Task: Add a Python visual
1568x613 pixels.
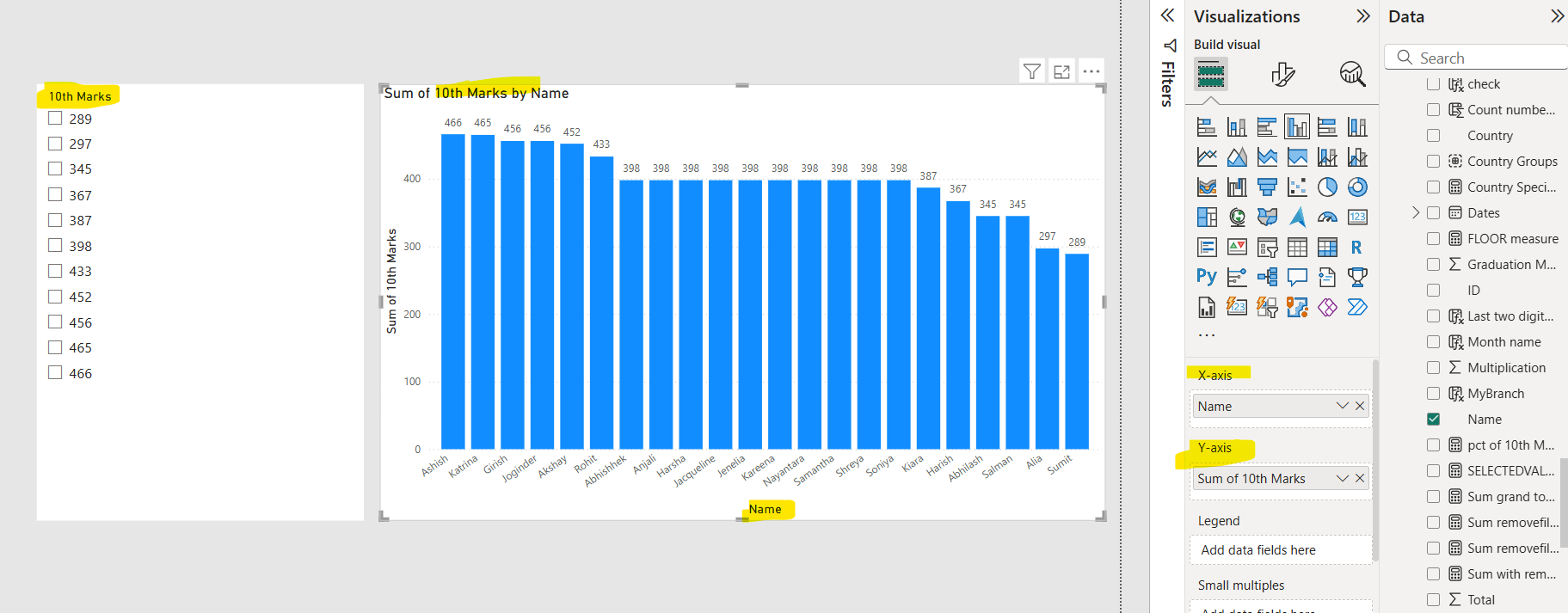Action: (x=1207, y=277)
